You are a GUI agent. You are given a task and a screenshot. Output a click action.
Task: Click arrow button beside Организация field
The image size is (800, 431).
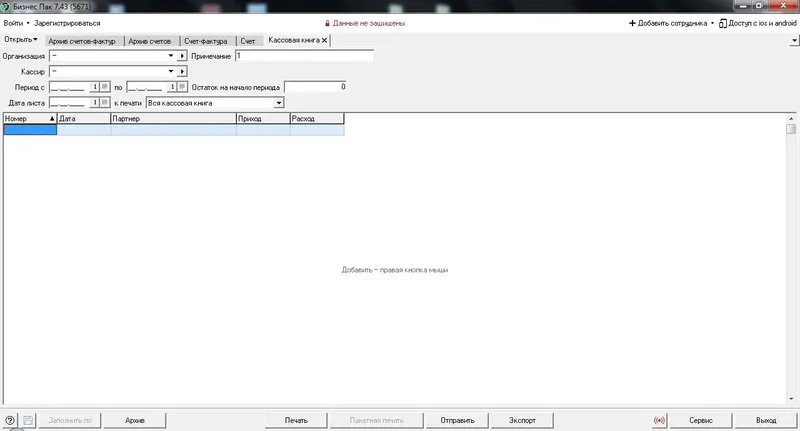pyautogui.click(x=182, y=56)
